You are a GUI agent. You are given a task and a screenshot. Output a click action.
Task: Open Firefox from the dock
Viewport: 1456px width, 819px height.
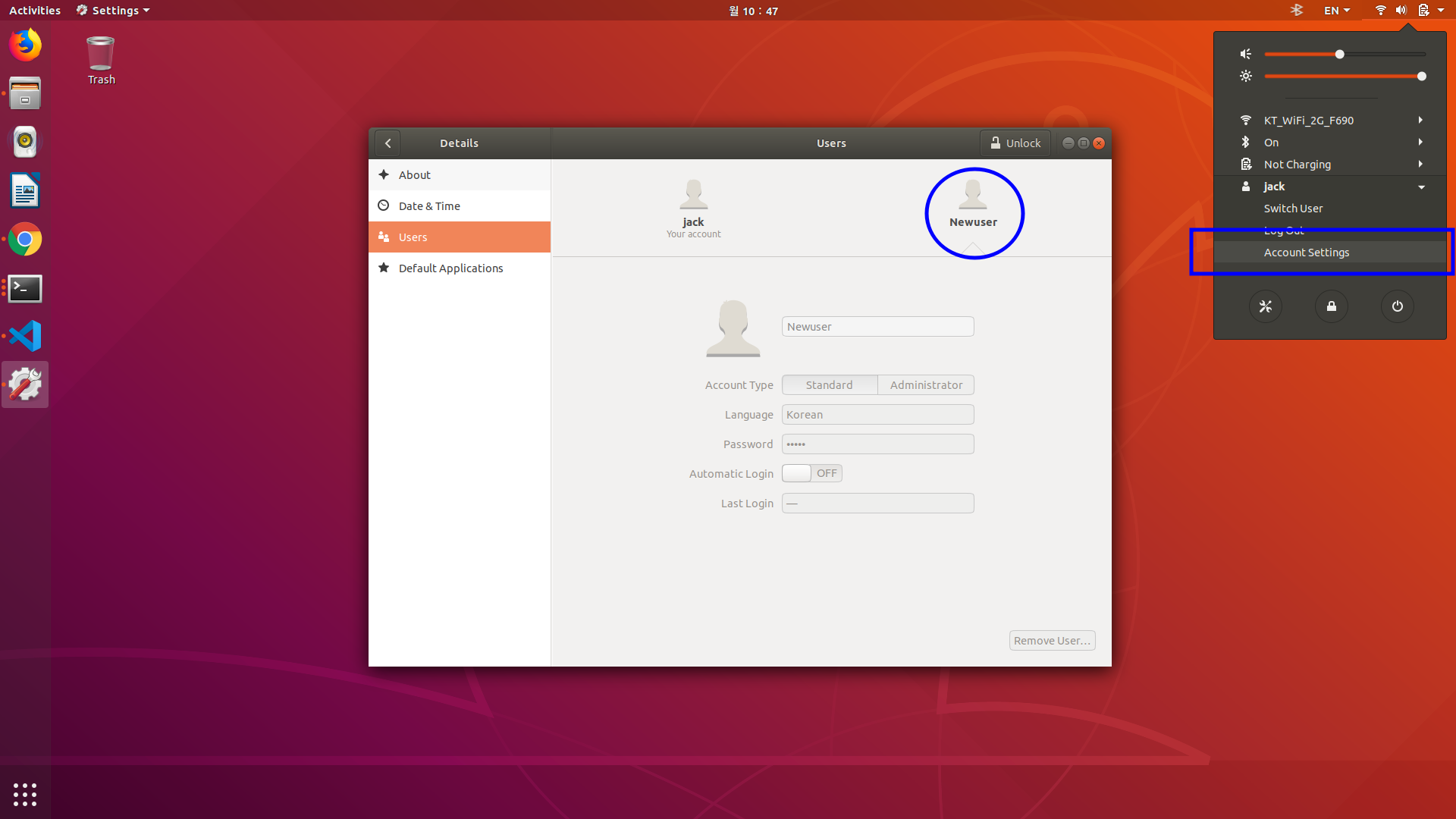25,45
